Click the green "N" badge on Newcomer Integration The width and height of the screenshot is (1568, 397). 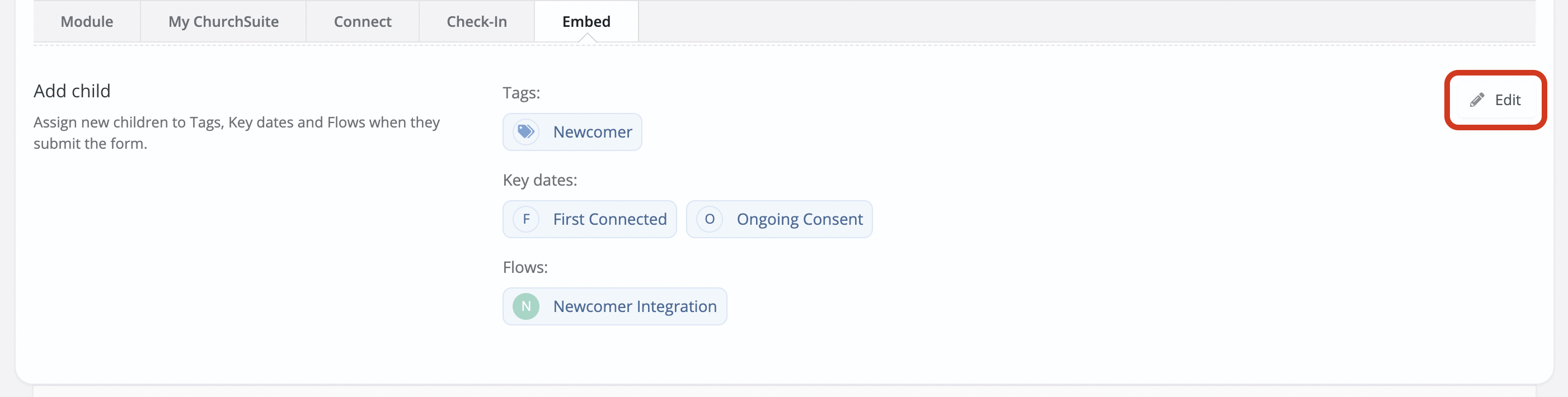pyautogui.click(x=526, y=306)
